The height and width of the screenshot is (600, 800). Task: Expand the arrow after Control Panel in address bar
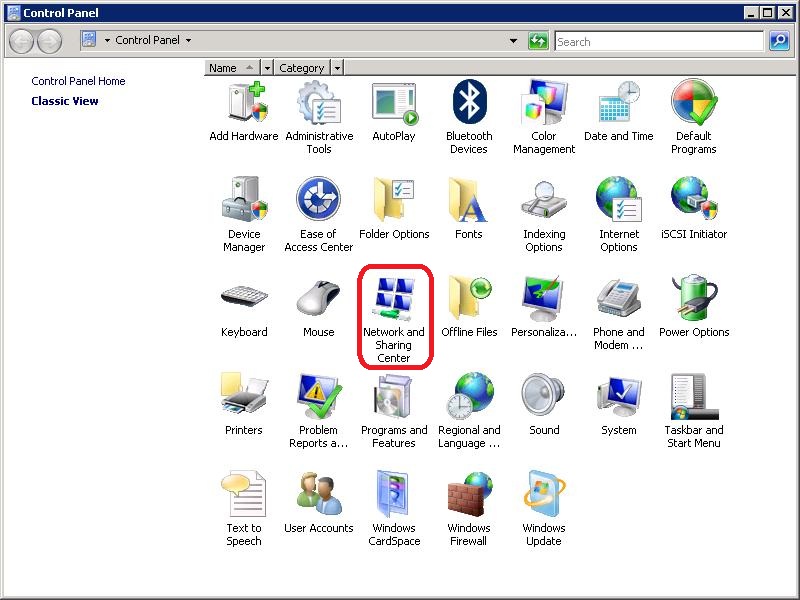[x=188, y=40]
